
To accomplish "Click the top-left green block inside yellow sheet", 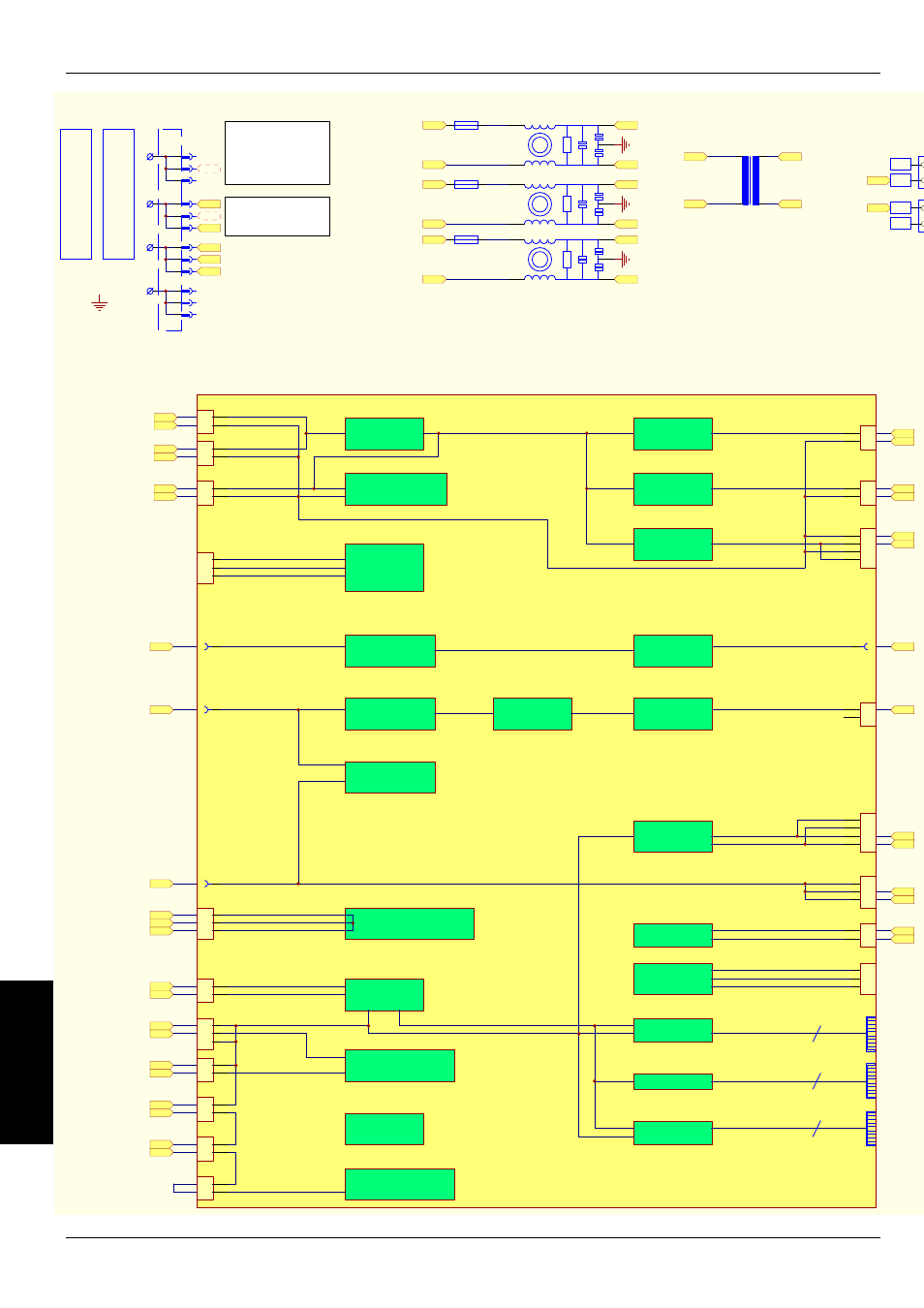I will 385,434.
